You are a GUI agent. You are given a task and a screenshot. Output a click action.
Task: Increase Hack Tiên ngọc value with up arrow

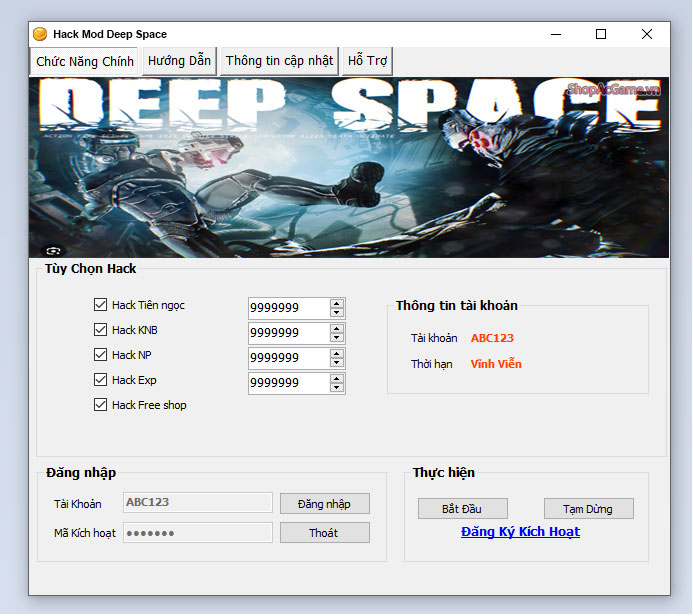click(337, 303)
